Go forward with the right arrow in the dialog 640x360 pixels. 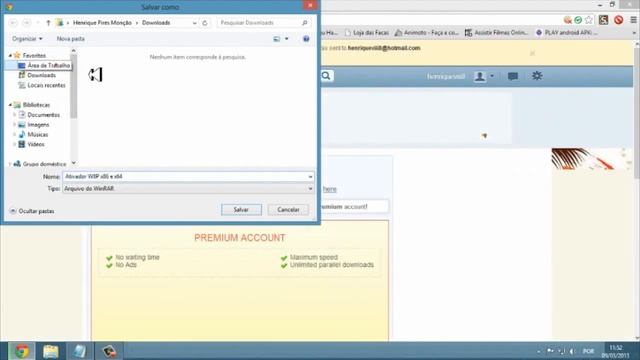pyautogui.click(x=27, y=23)
